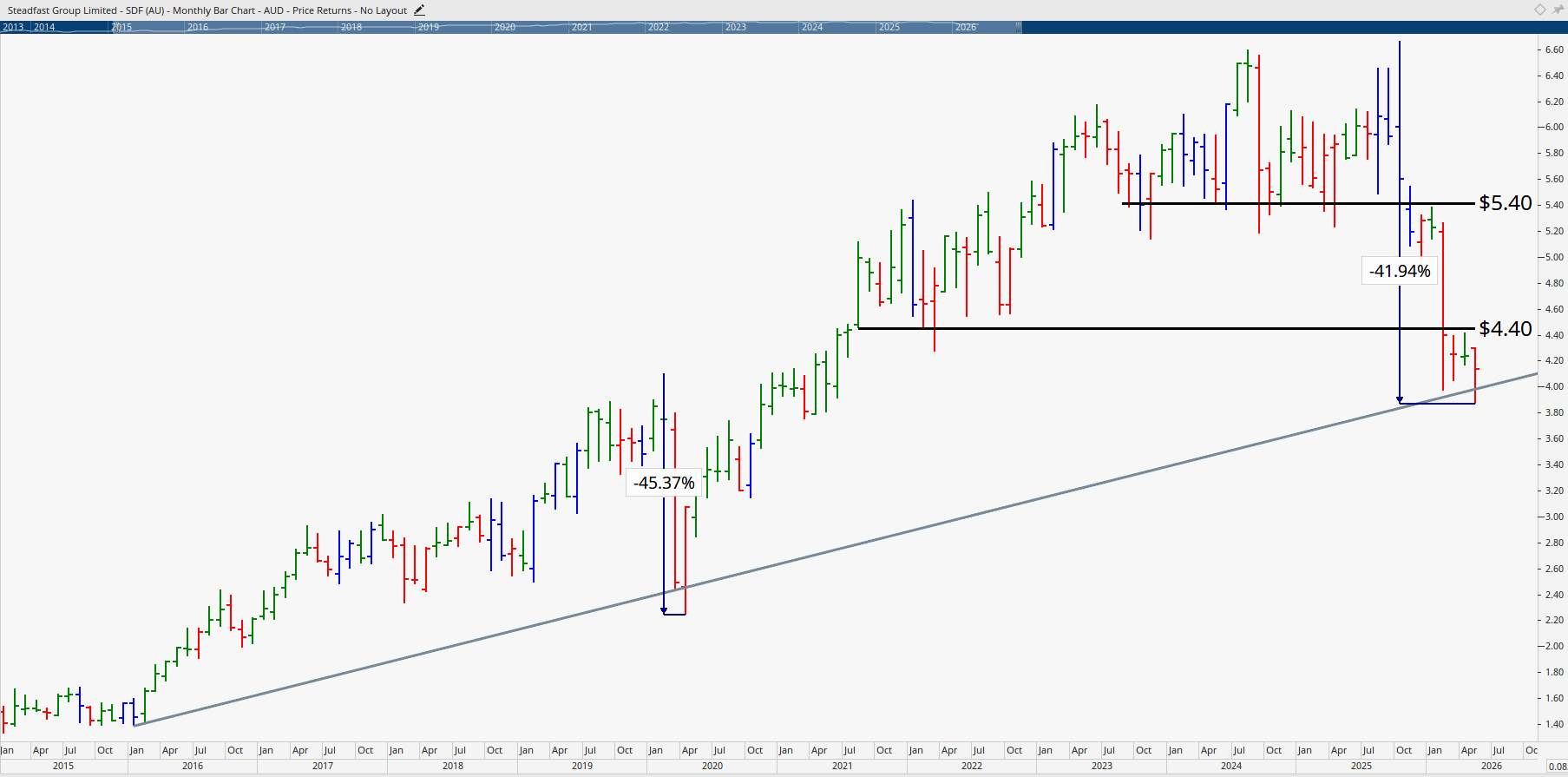Click the 2020 year label on bottom date axis

[712, 766]
